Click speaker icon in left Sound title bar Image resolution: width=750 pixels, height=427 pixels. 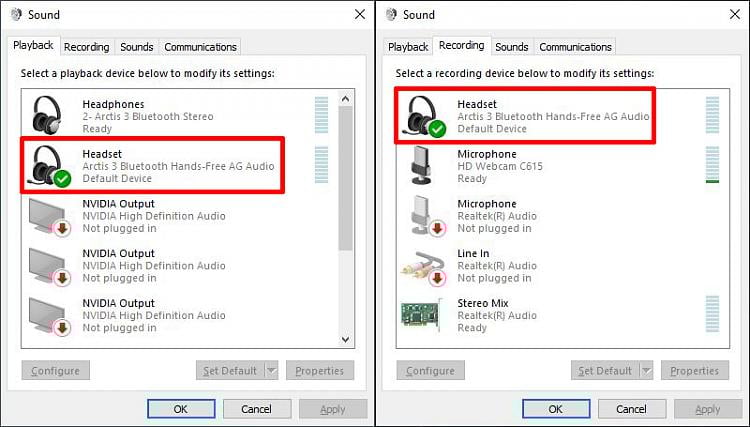point(16,15)
